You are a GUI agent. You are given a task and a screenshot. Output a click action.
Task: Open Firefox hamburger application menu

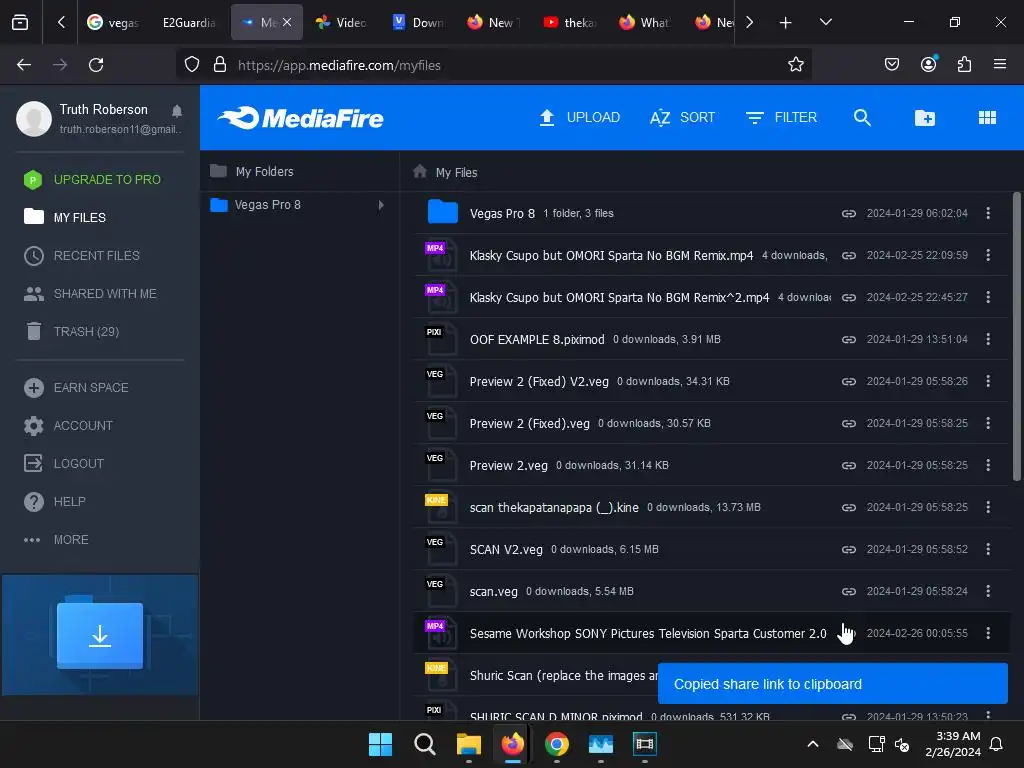coord(999,64)
